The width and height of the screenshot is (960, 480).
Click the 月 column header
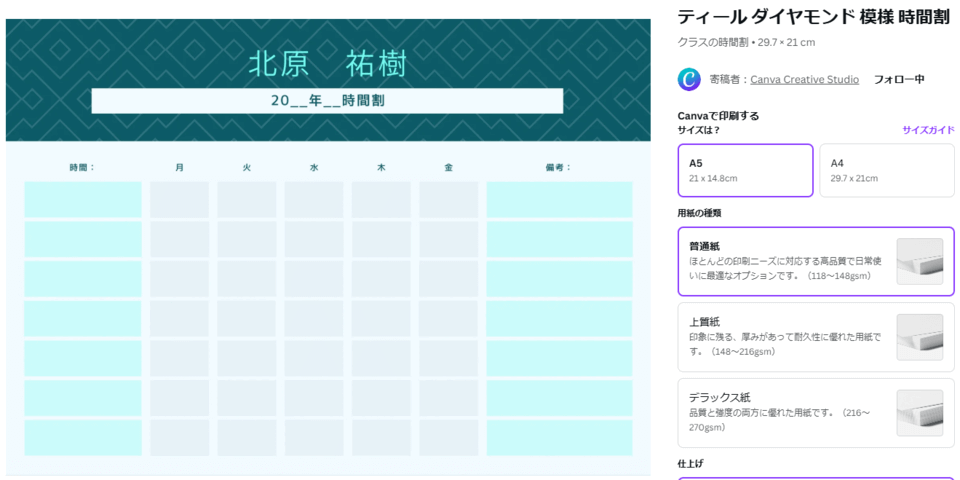click(x=179, y=167)
